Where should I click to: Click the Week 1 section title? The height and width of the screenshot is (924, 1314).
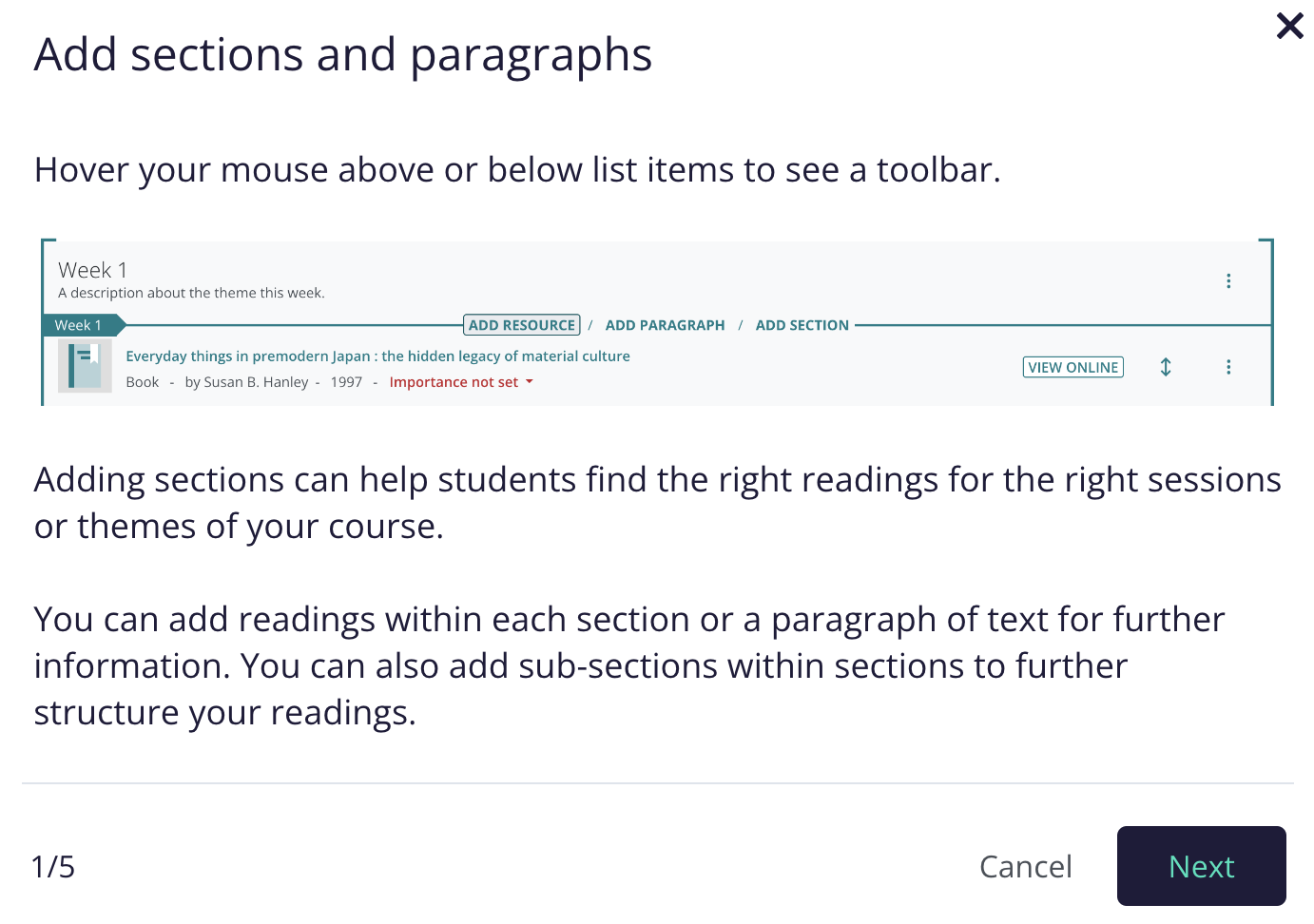93,270
